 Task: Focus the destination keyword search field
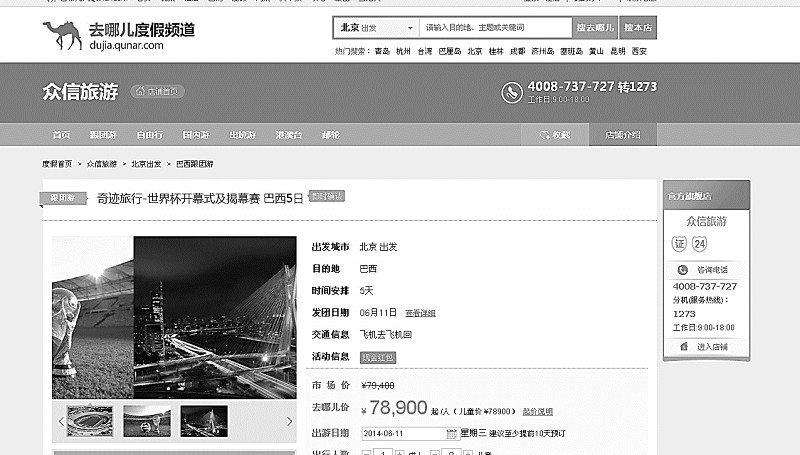pos(495,28)
